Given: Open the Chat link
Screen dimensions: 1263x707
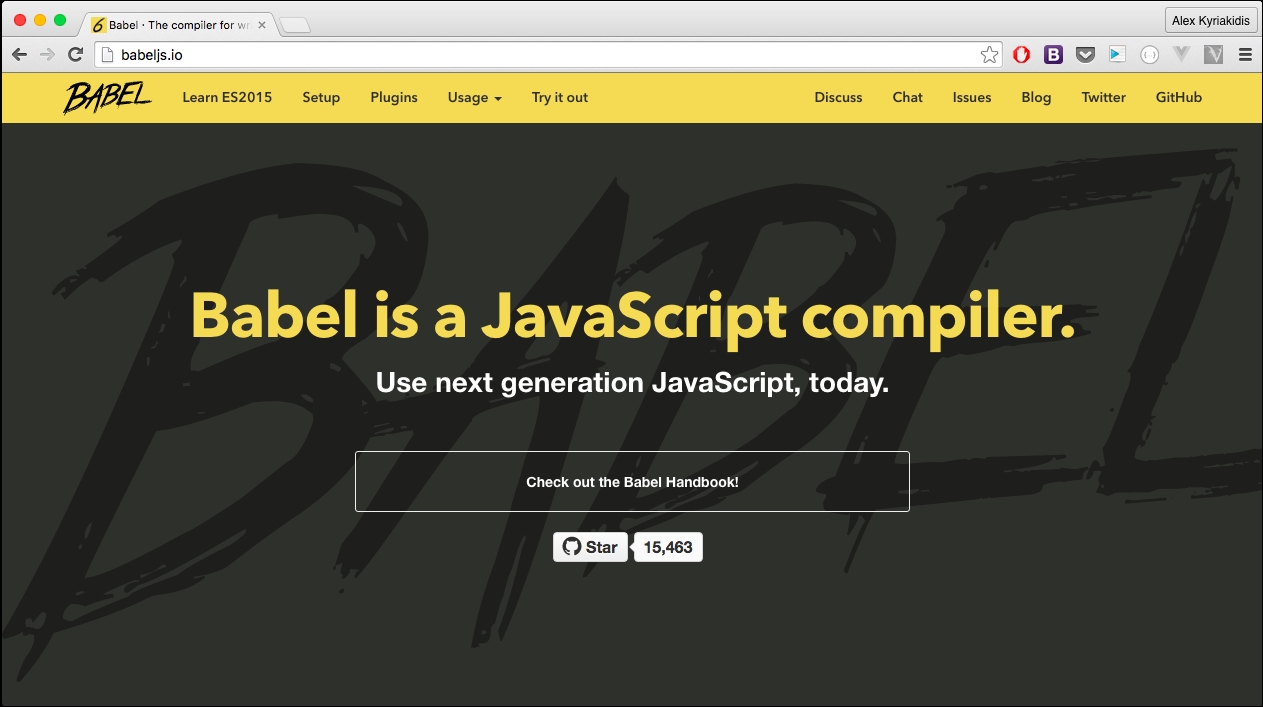Looking at the screenshot, I should tap(908, 97).
